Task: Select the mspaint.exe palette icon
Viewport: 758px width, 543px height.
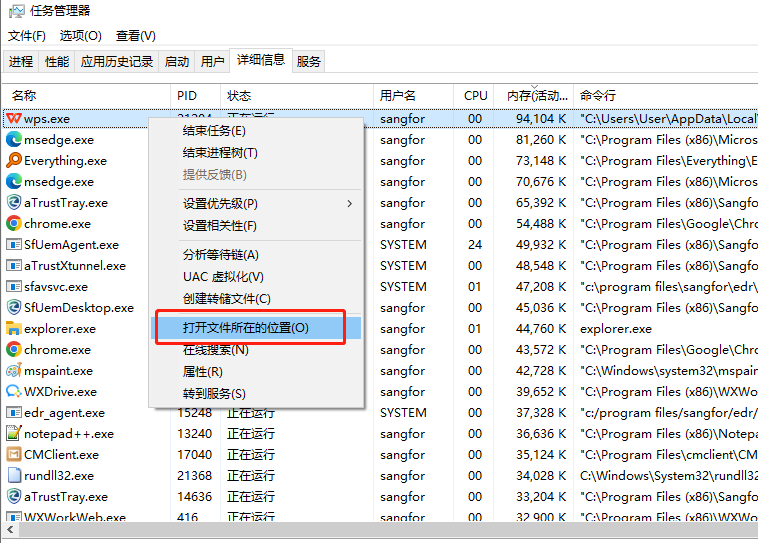Action: 14,371
